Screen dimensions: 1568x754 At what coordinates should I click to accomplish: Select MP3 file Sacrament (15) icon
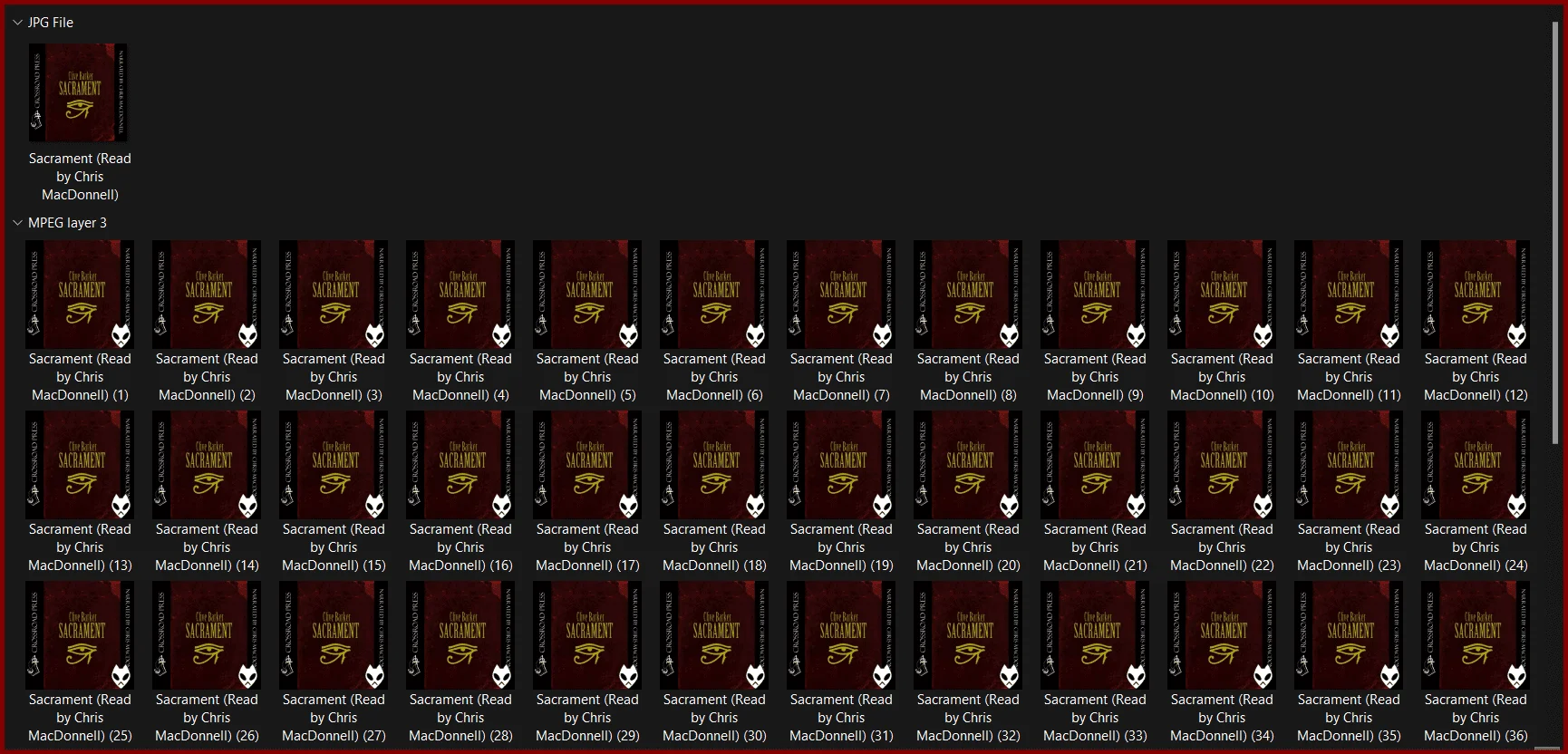click(x=334, y=465)
